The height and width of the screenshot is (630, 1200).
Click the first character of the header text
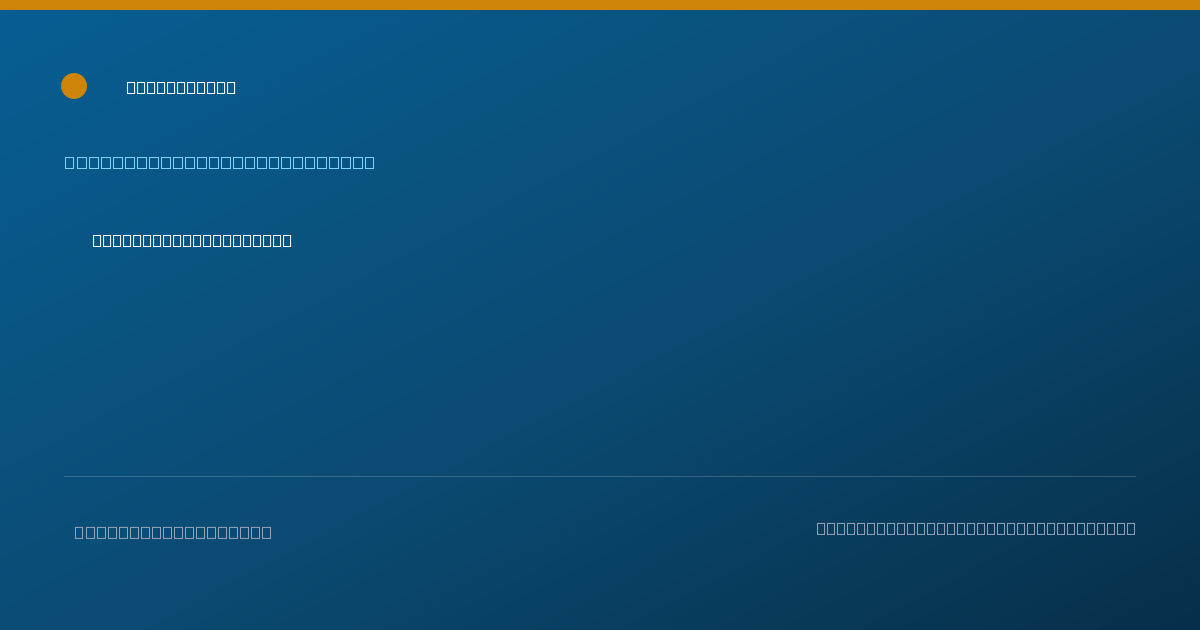pyautogui.click(x=132, y=88)
